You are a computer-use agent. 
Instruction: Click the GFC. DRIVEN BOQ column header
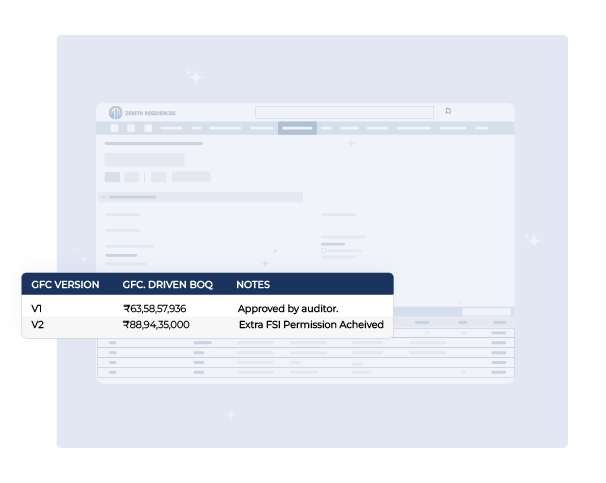167,285
